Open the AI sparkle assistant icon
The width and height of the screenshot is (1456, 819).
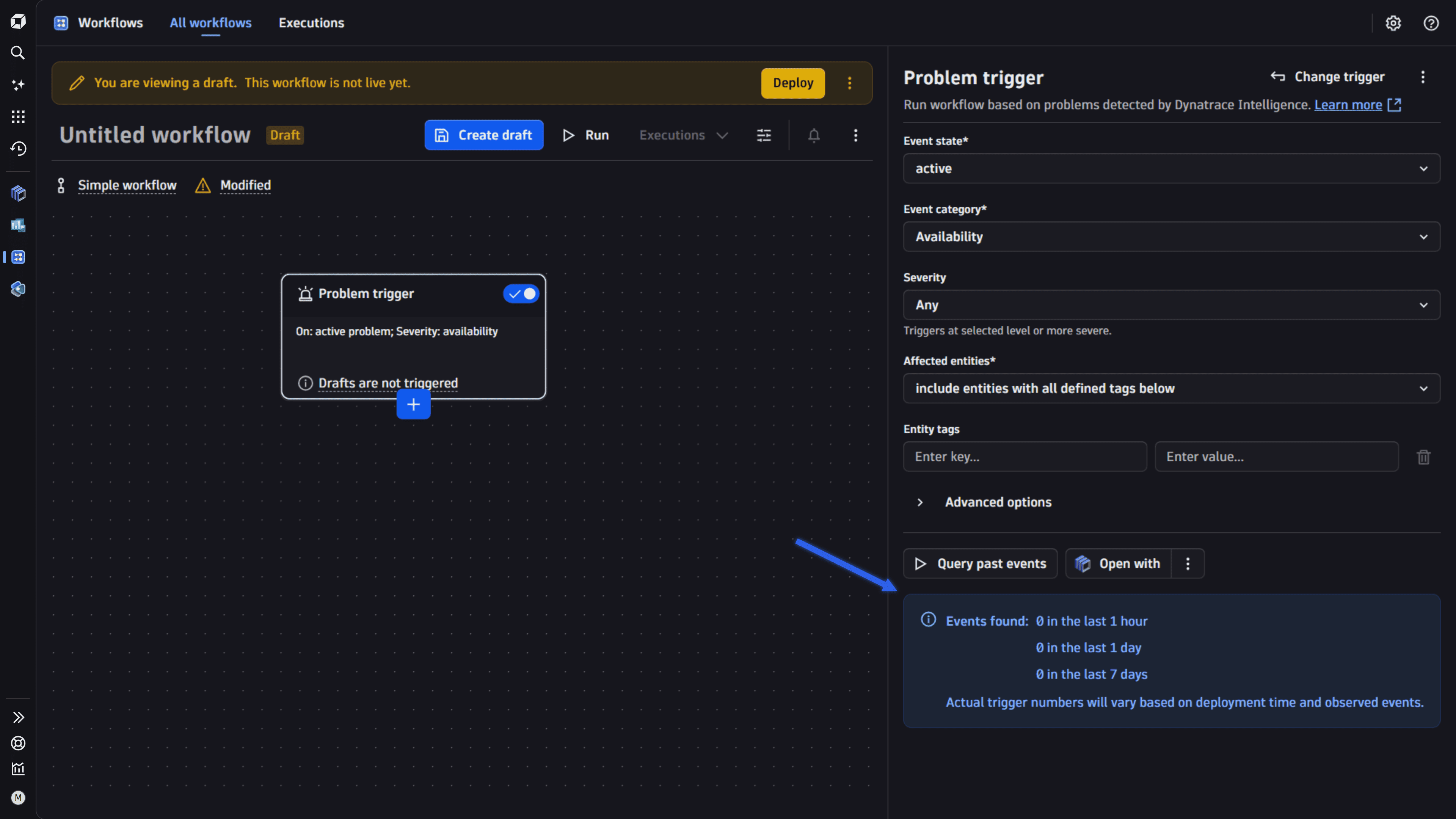coord(18,85)
